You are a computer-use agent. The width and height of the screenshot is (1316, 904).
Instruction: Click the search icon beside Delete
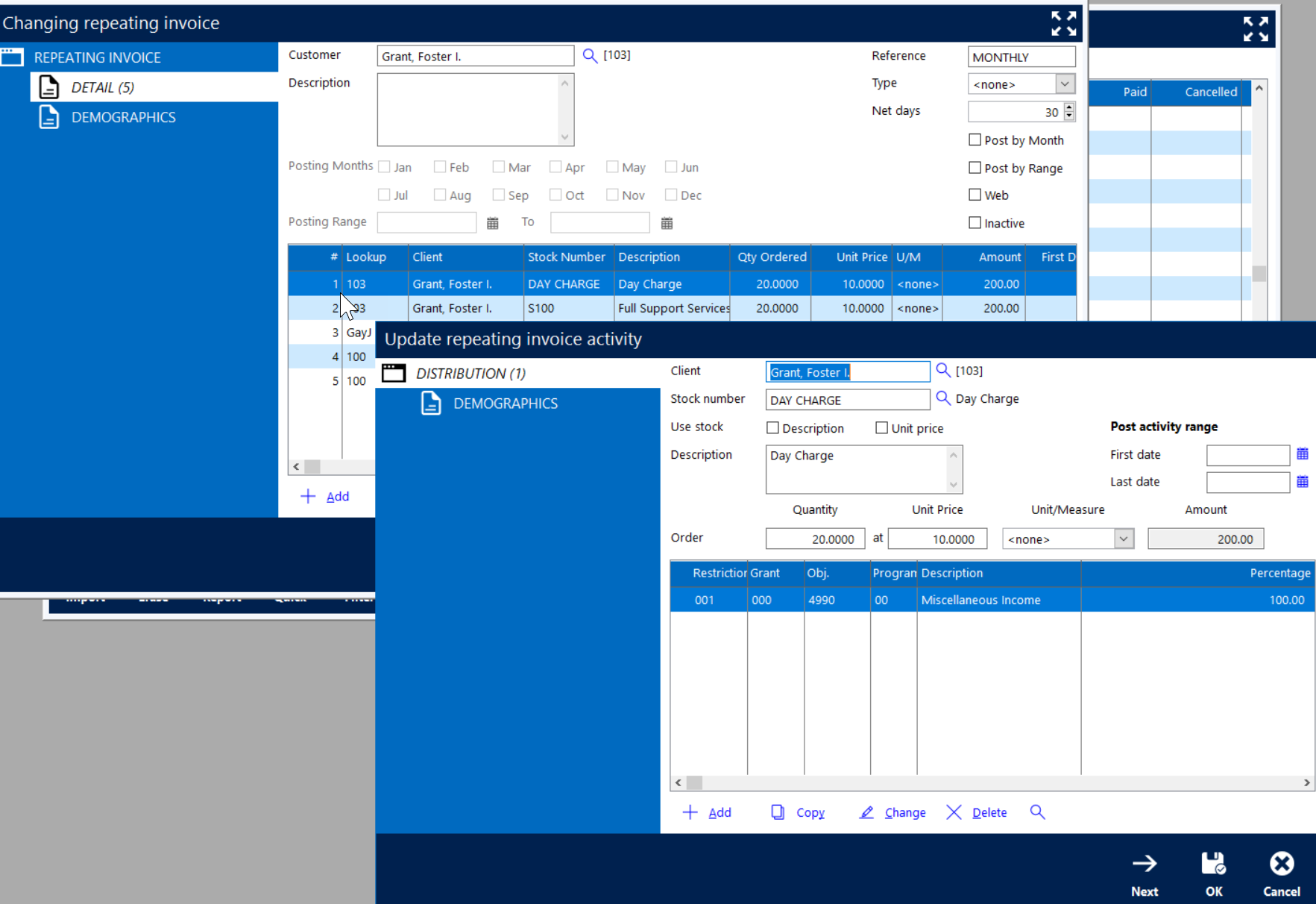click(x=1037, y=812)
